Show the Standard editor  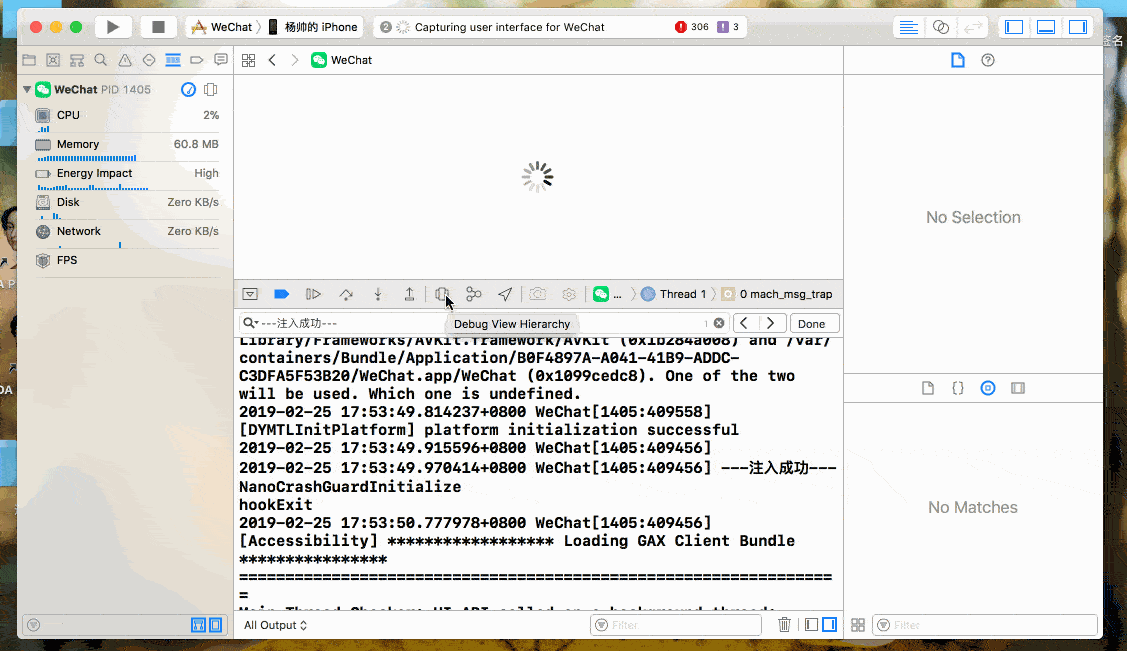(x=908, y=27)
